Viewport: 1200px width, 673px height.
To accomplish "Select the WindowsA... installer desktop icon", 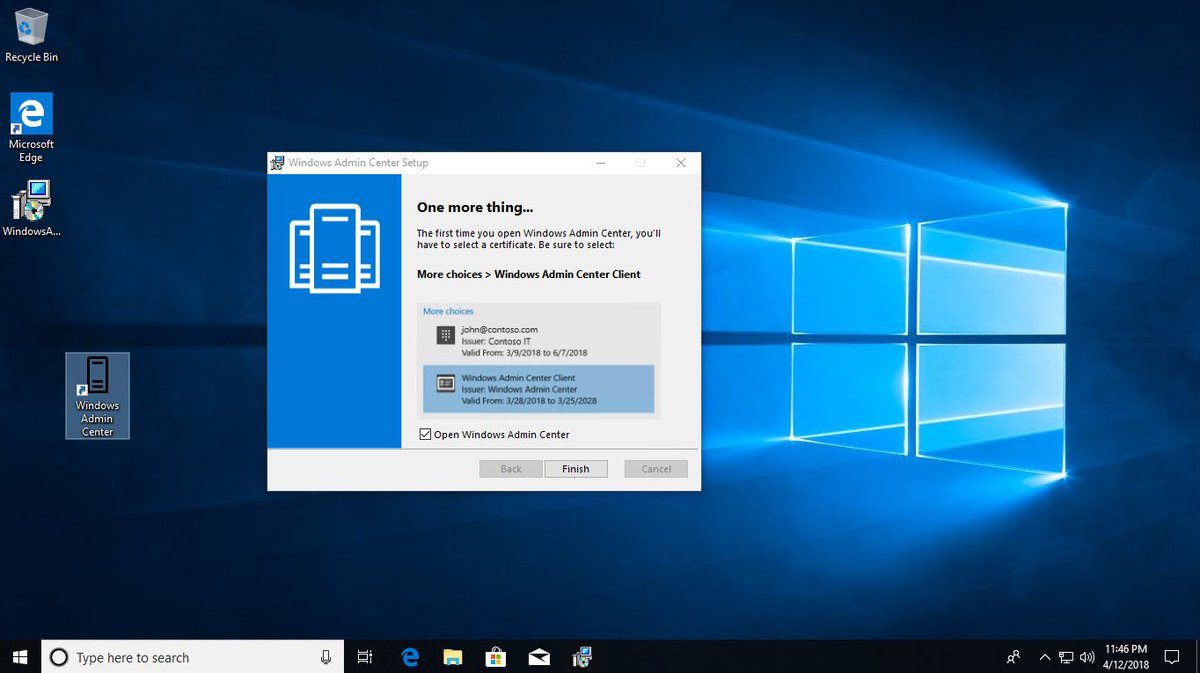I will coord(31,209).
